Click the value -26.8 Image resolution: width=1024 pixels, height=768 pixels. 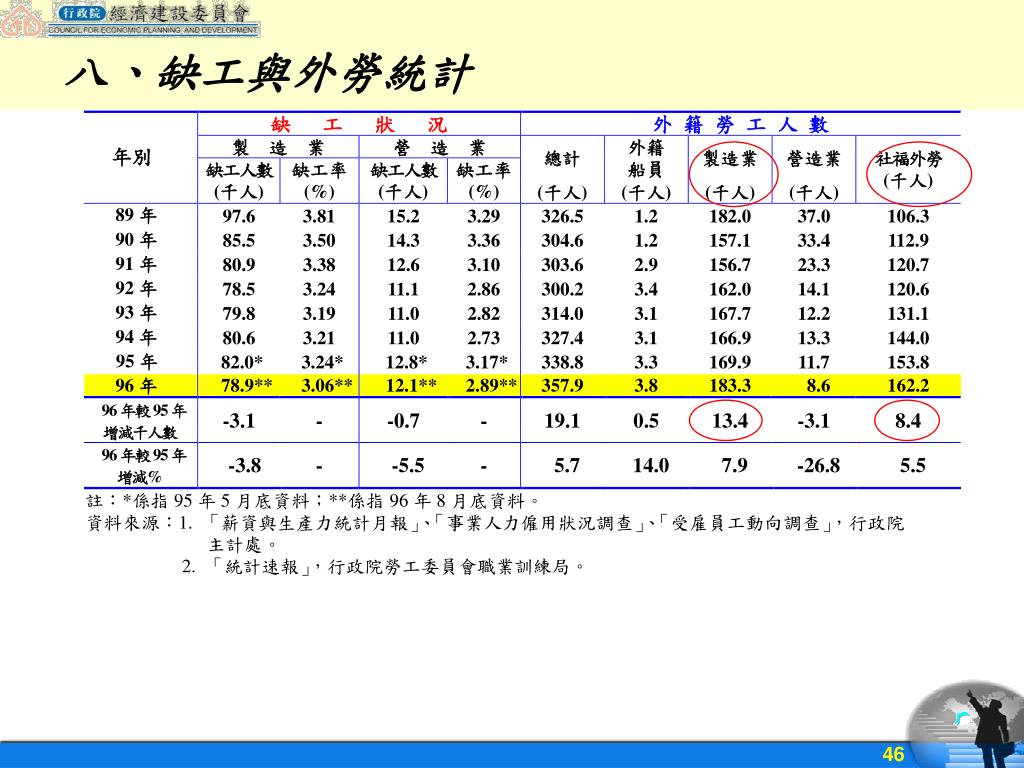(818, 465)
